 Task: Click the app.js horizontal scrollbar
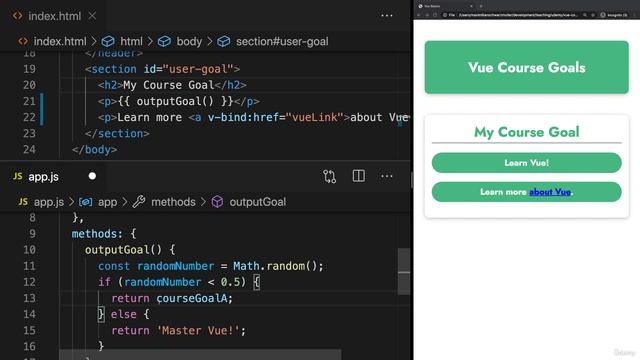pos(200,354)
